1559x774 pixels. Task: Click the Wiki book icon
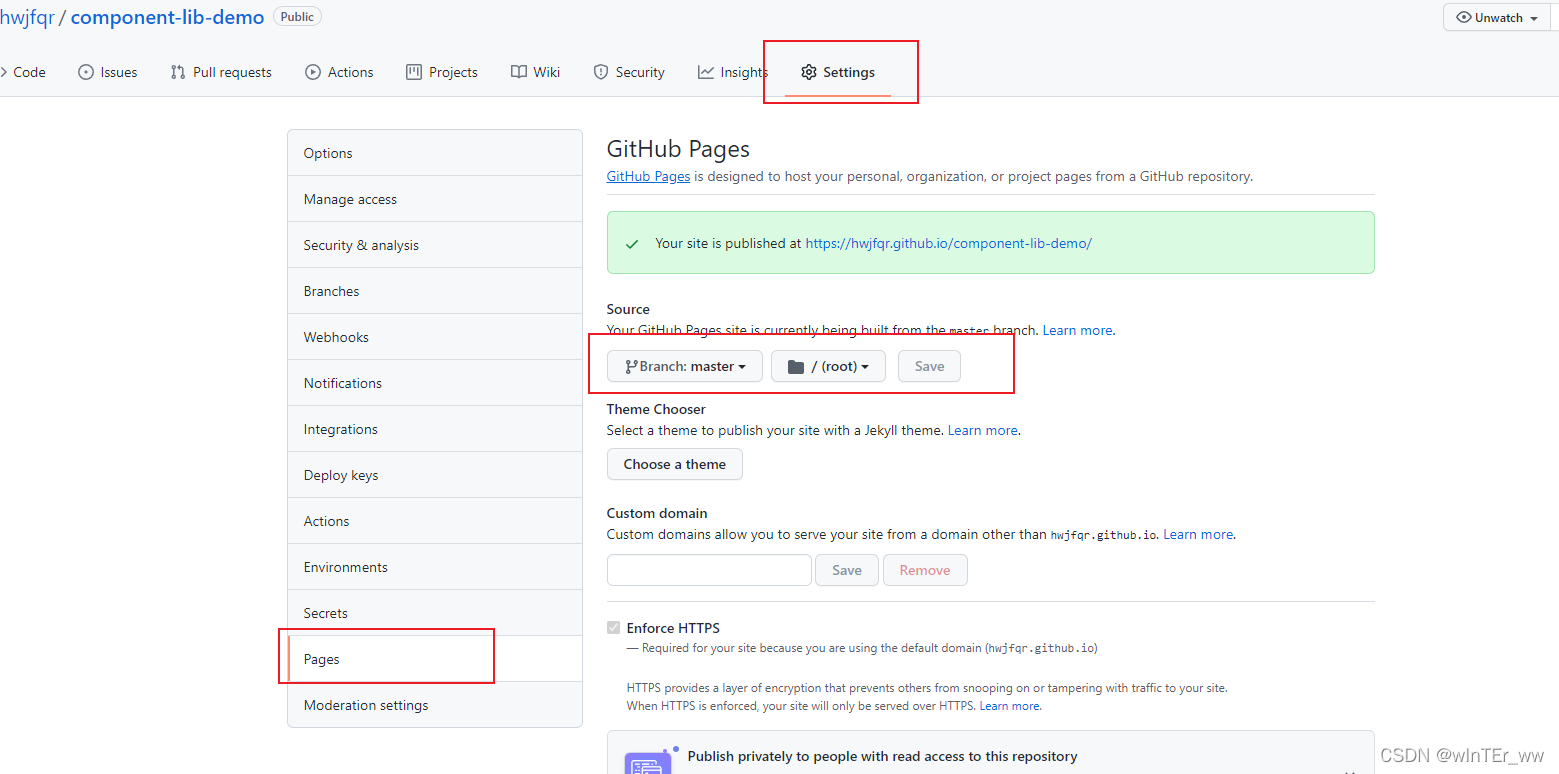click(x=519, y=72)
